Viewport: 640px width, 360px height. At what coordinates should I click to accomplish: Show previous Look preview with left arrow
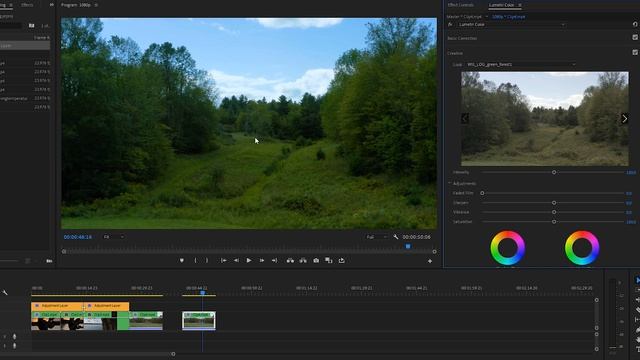click(x=465, y=119)
